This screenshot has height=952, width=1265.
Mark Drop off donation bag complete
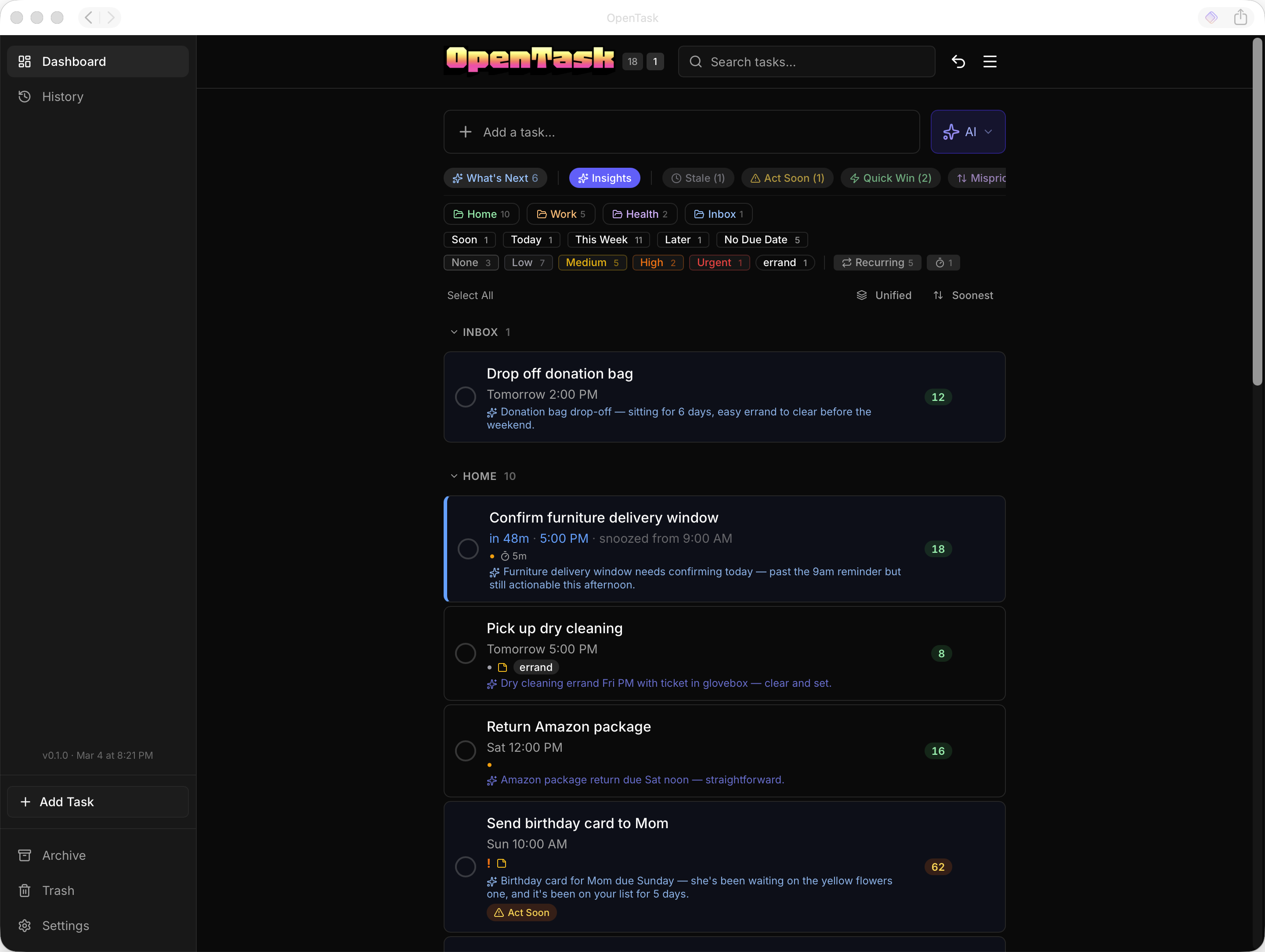[x=465, y=397]
